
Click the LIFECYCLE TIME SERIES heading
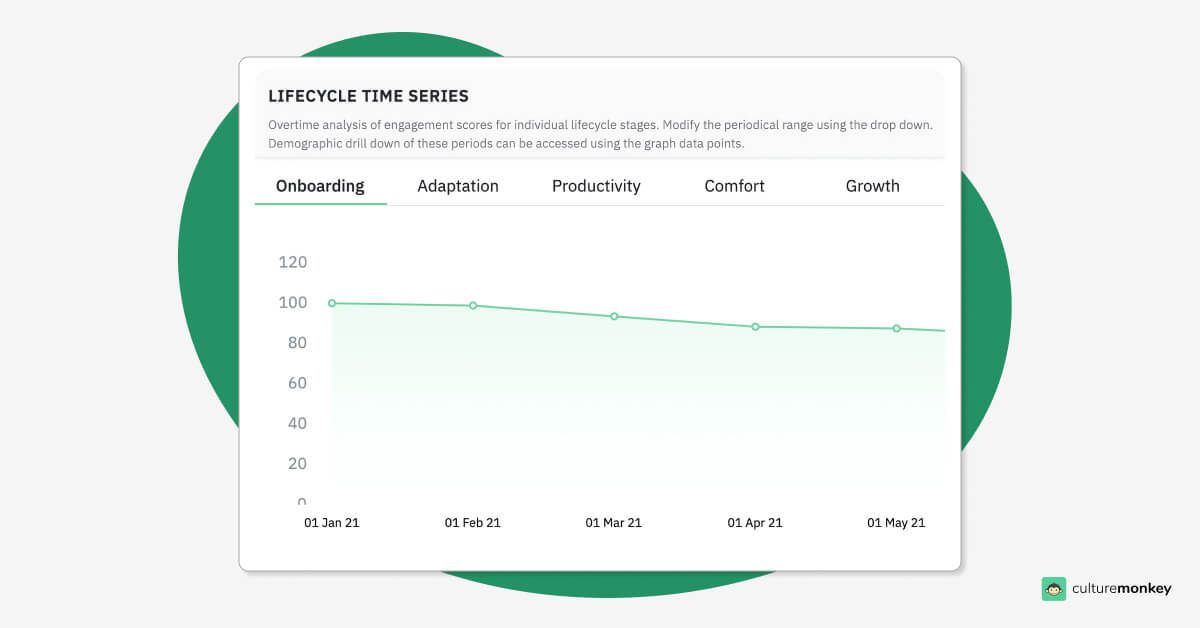pyautogui.click(x=367, y=96)
